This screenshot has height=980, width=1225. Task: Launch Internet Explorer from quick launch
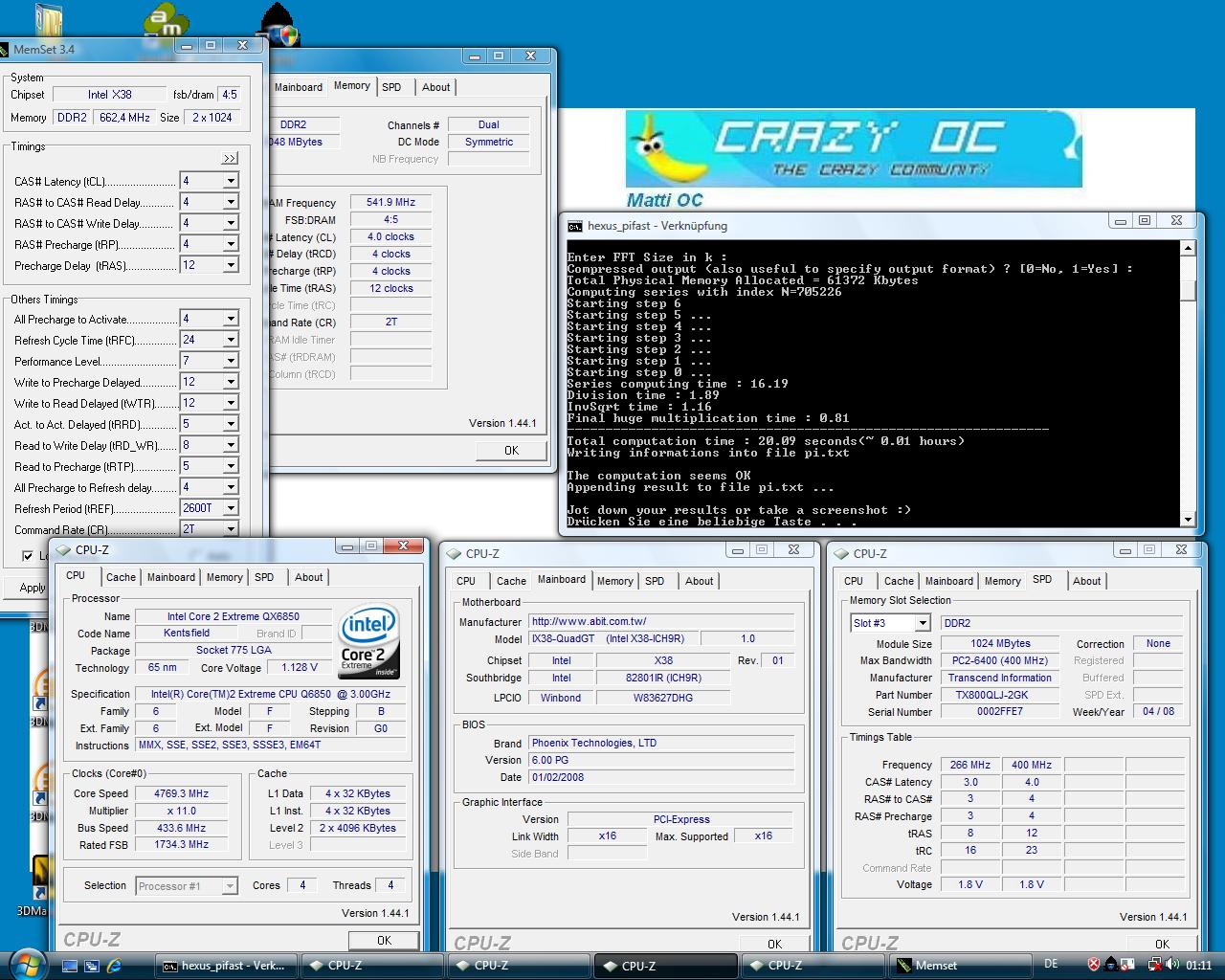114,966
